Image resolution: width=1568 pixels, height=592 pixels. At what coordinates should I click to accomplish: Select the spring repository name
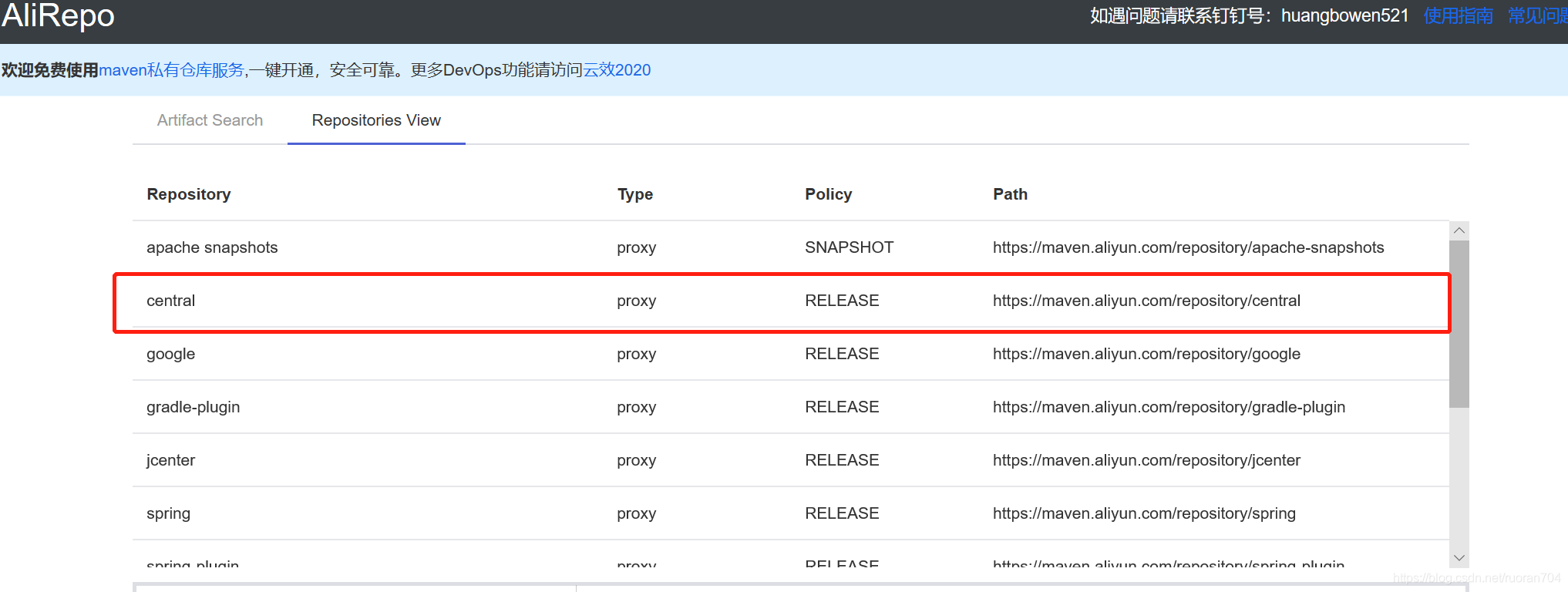168,513
